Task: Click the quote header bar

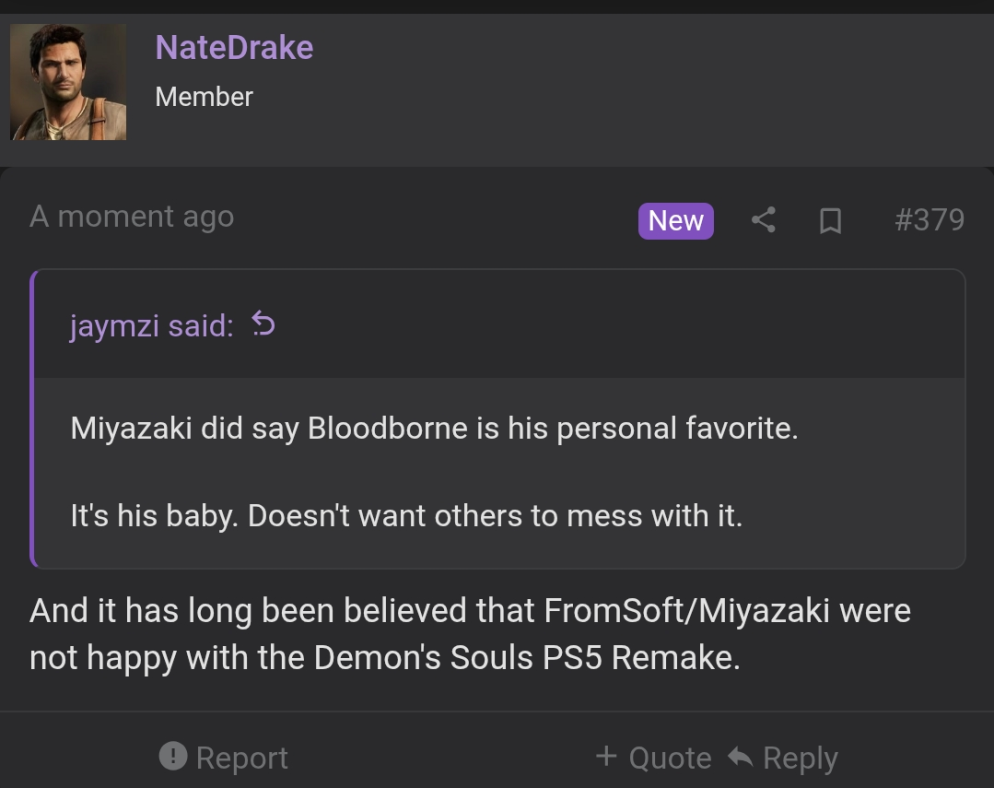Action: pos(600,325)
